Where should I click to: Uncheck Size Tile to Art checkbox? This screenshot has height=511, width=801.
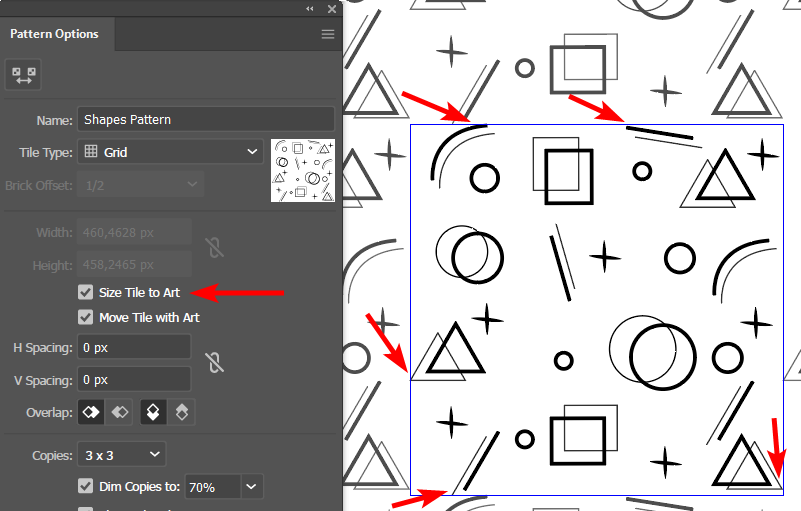[x=86, y=293]
